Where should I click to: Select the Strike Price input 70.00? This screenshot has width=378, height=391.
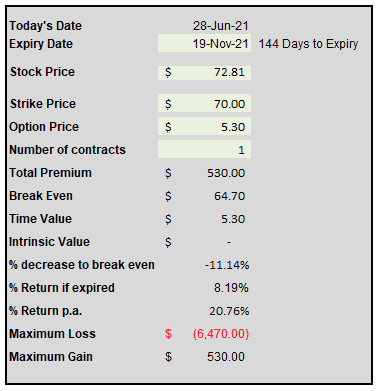204,104
